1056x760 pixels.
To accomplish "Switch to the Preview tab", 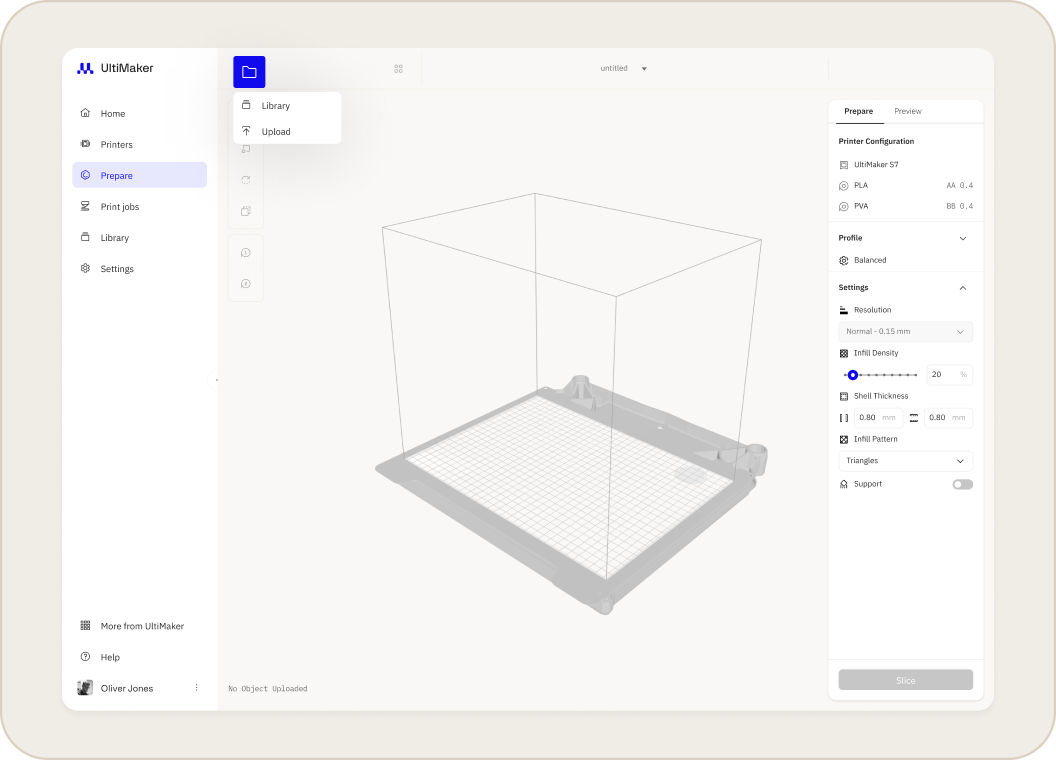I will coord(908,111).
